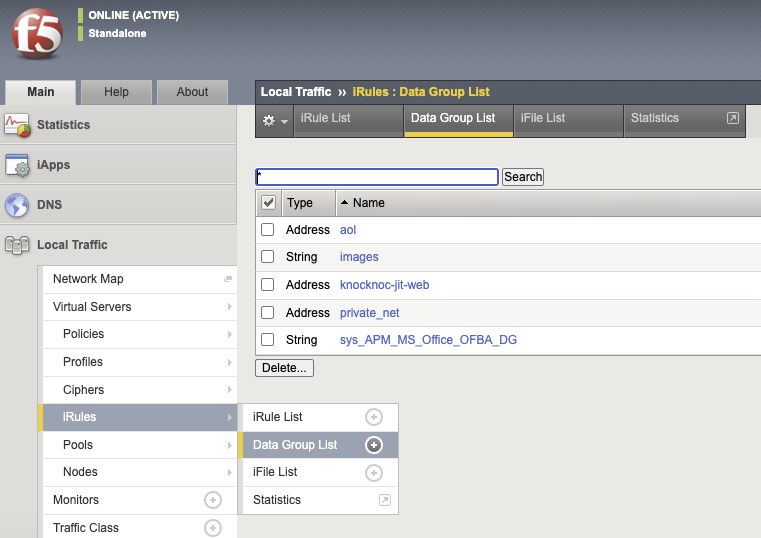Toggle the select-all checkbox in the table header

[268, 202]
